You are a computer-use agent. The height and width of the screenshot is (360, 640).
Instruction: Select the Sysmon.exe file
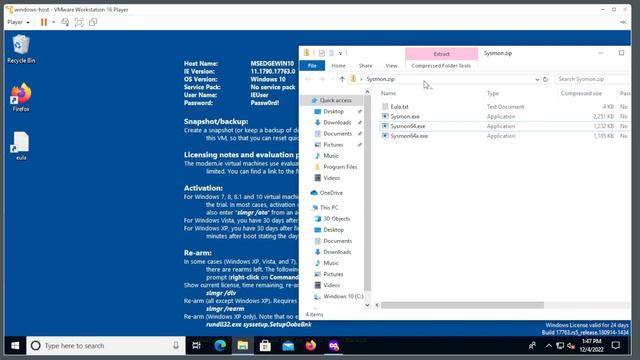click(x=404, y=116)
